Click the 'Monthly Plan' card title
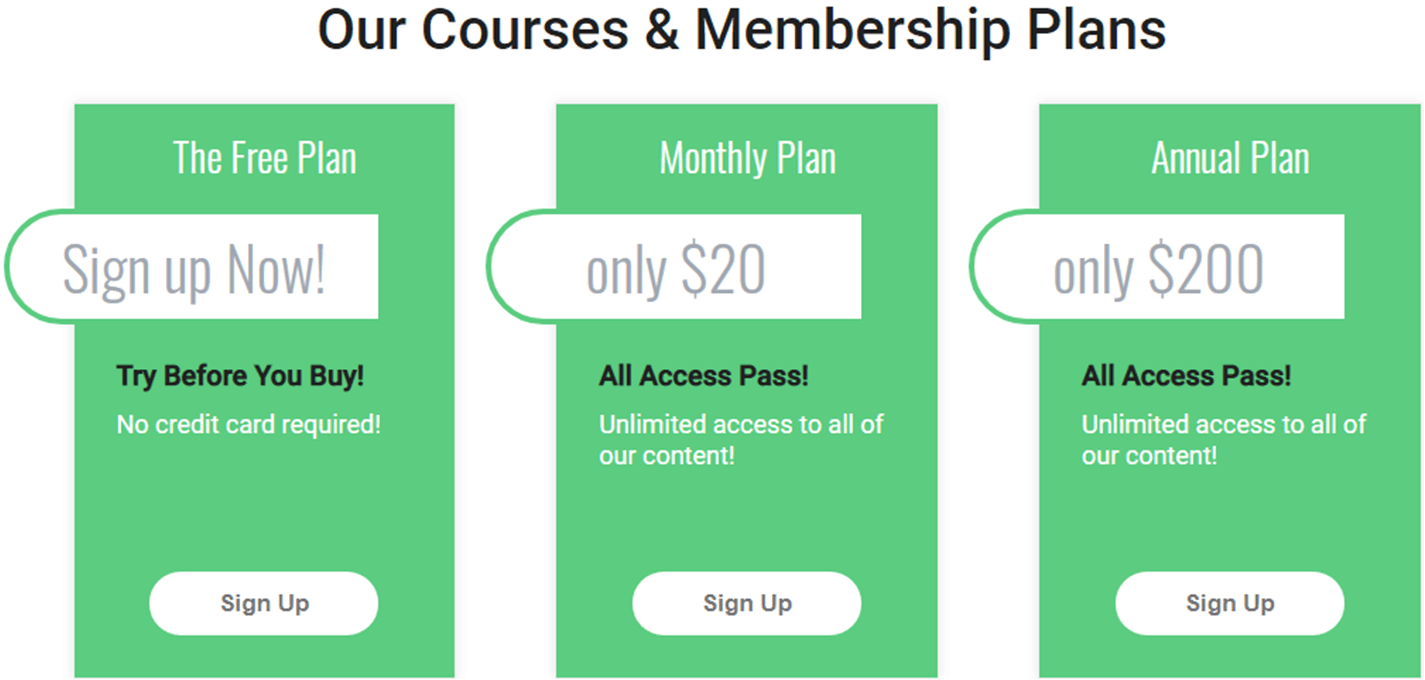 tap(747, 158)
